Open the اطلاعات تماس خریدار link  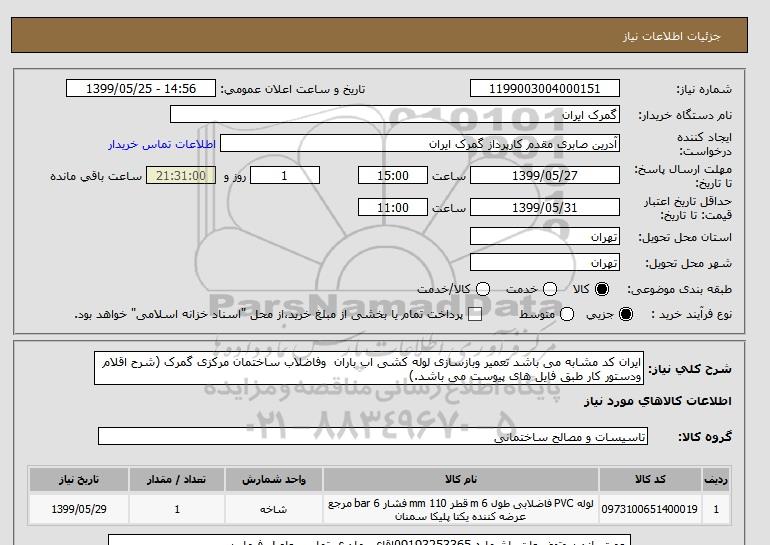[162, 144]
